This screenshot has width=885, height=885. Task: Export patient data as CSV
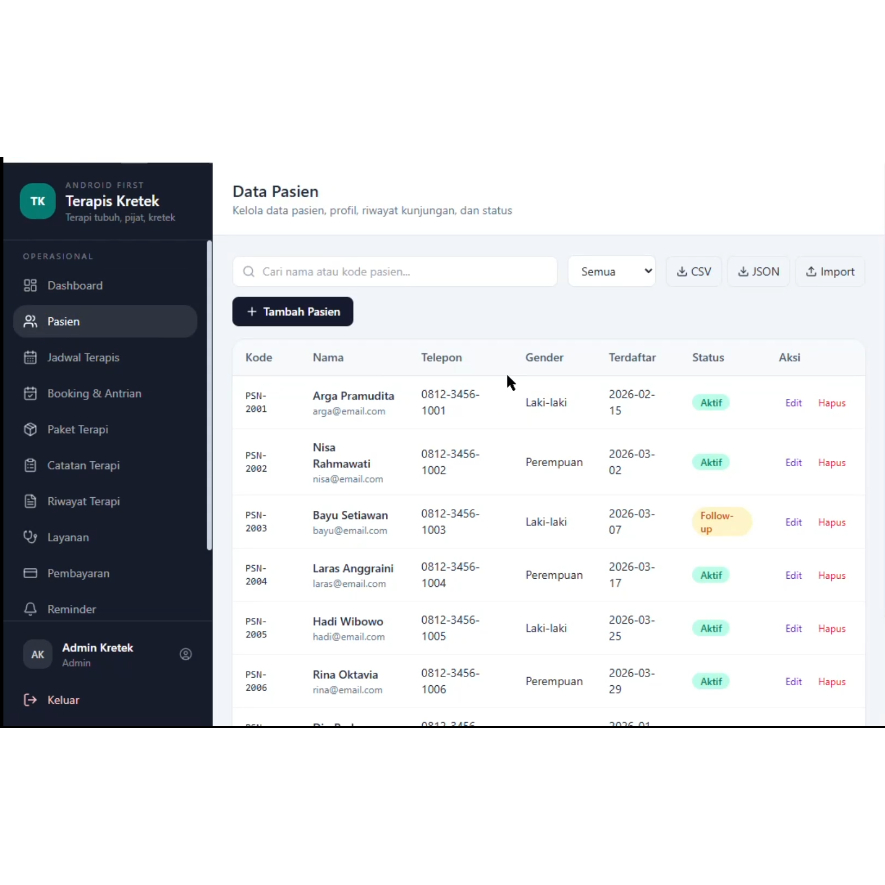click(694, 271)
